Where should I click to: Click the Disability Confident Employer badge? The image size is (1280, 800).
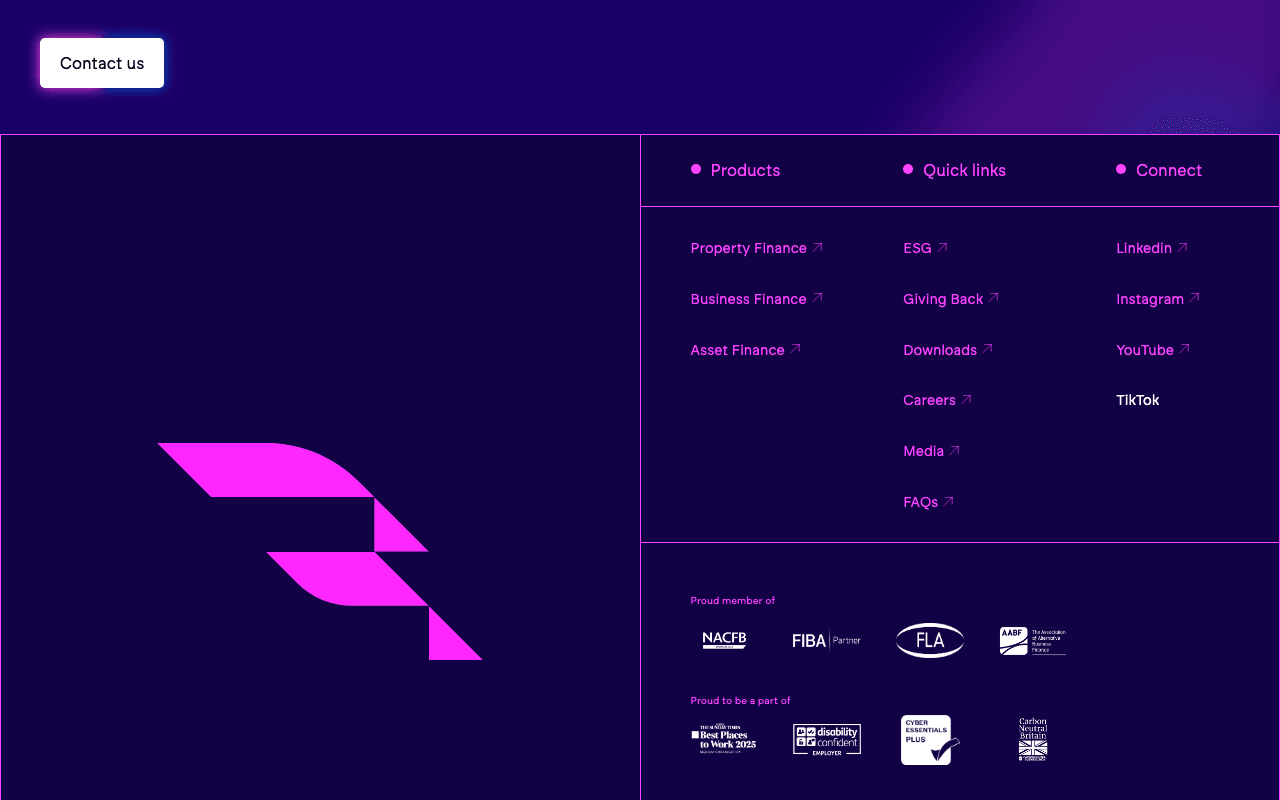(826, 740)
